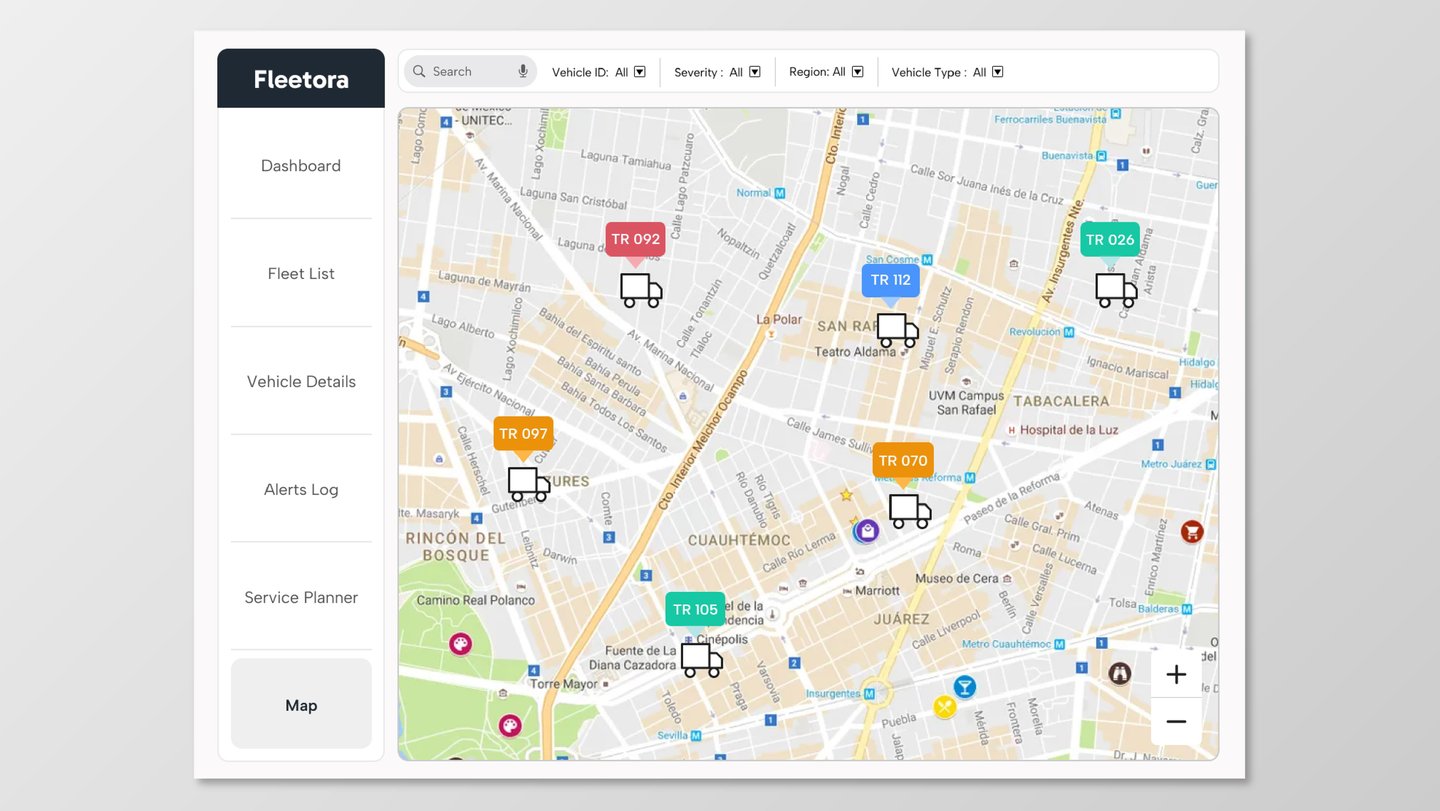This screenshot has width=1440, height=811.
Task: Click the blue cocktail glass map marker
Action: [964, 686]
